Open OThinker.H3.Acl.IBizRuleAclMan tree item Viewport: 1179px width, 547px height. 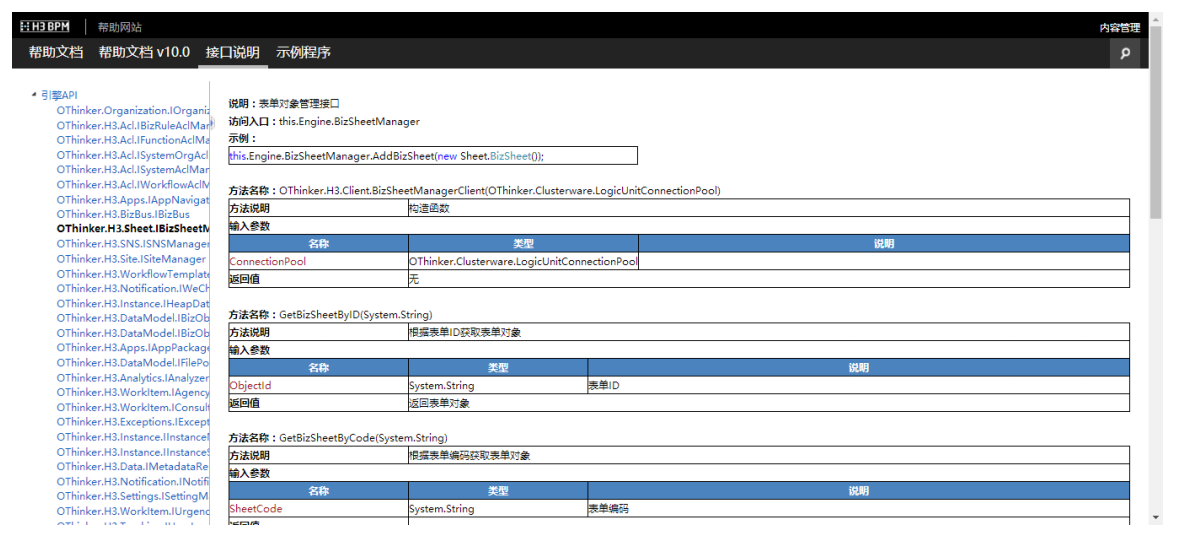tap(132, 125)
